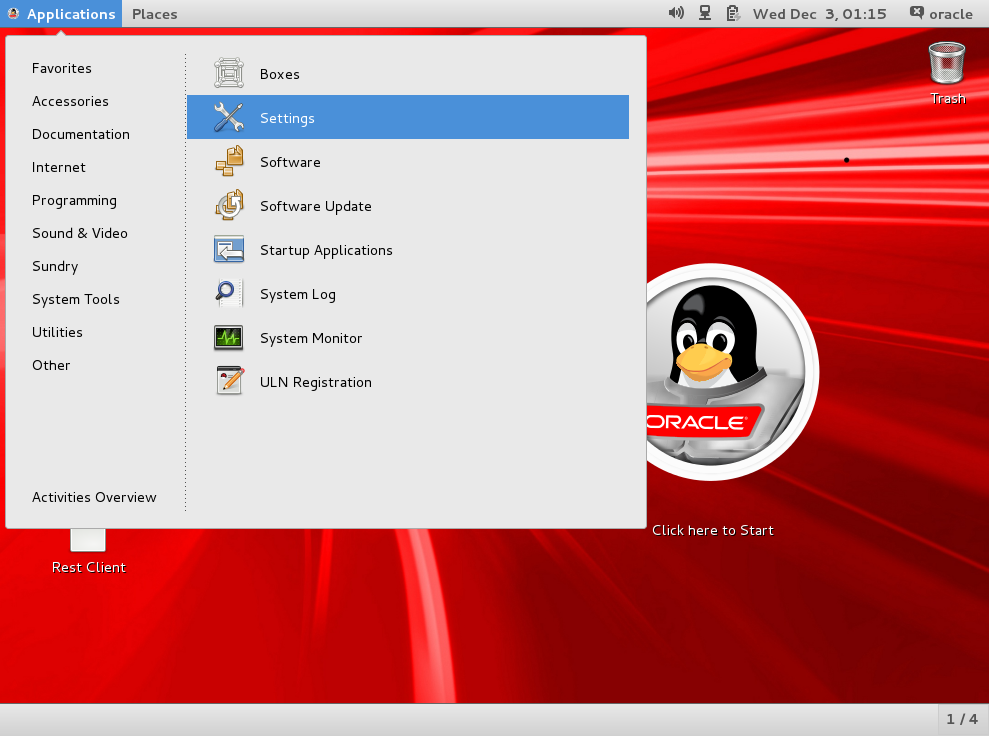Select the Accessories category
Screen dimensions: 989x736
[x=70, y=101]
